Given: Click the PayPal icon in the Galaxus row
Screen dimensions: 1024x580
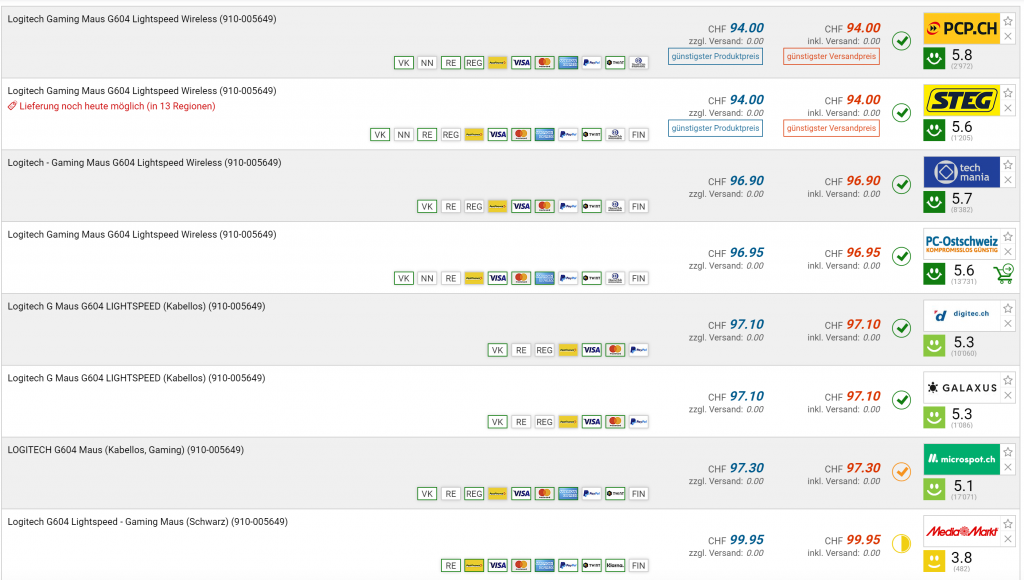Looking at the screenshot, I should tap(638, 422).
